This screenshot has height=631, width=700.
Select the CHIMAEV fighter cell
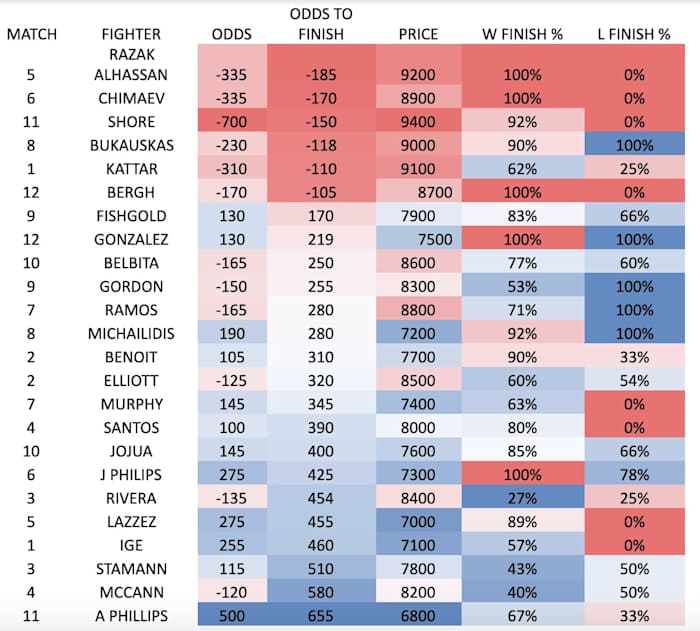point(128,98)
